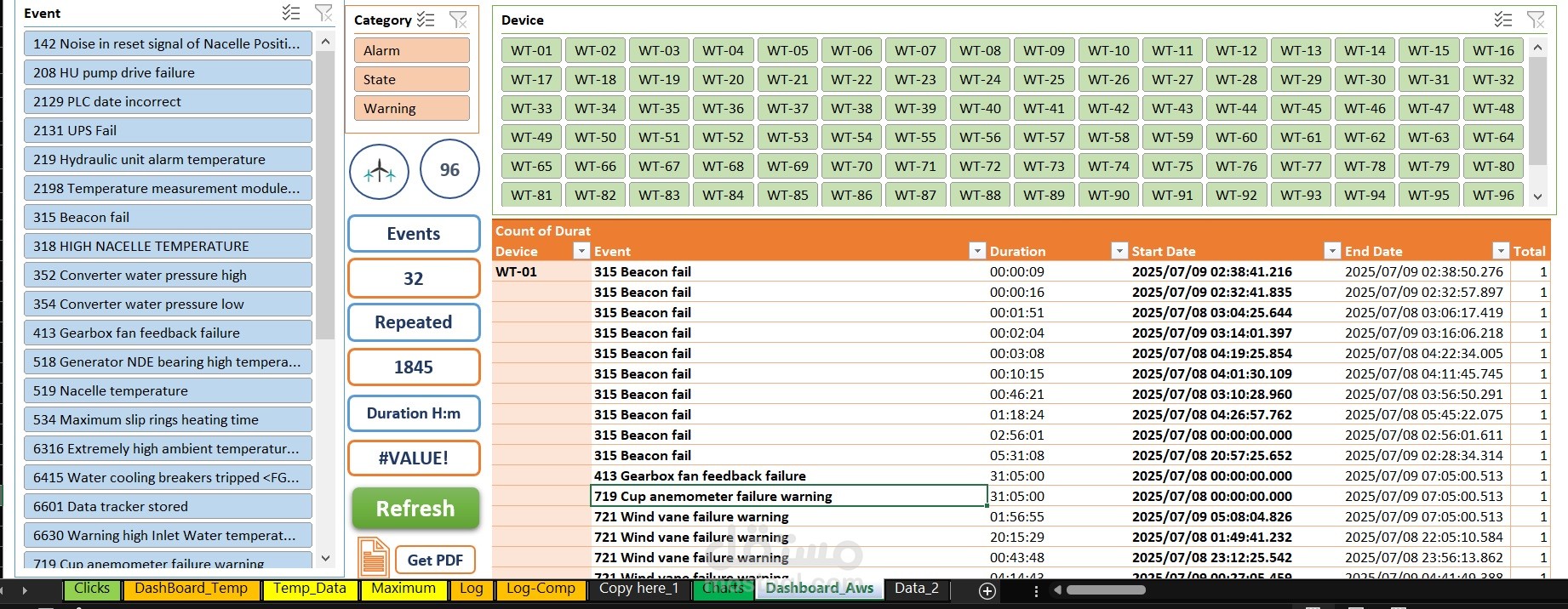Click the wind turbine icon
Screen dimensions: 1568x609
tap(379, 171)
